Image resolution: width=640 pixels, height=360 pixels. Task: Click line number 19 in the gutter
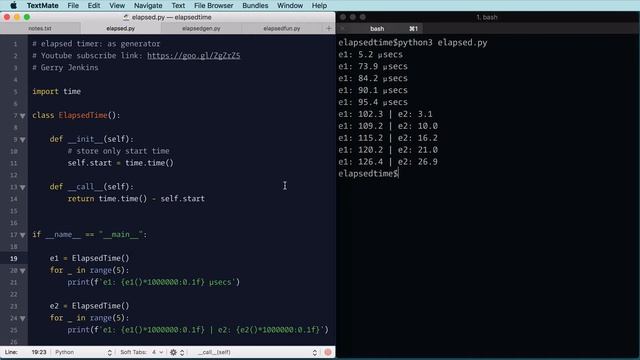tap(13, 258)
